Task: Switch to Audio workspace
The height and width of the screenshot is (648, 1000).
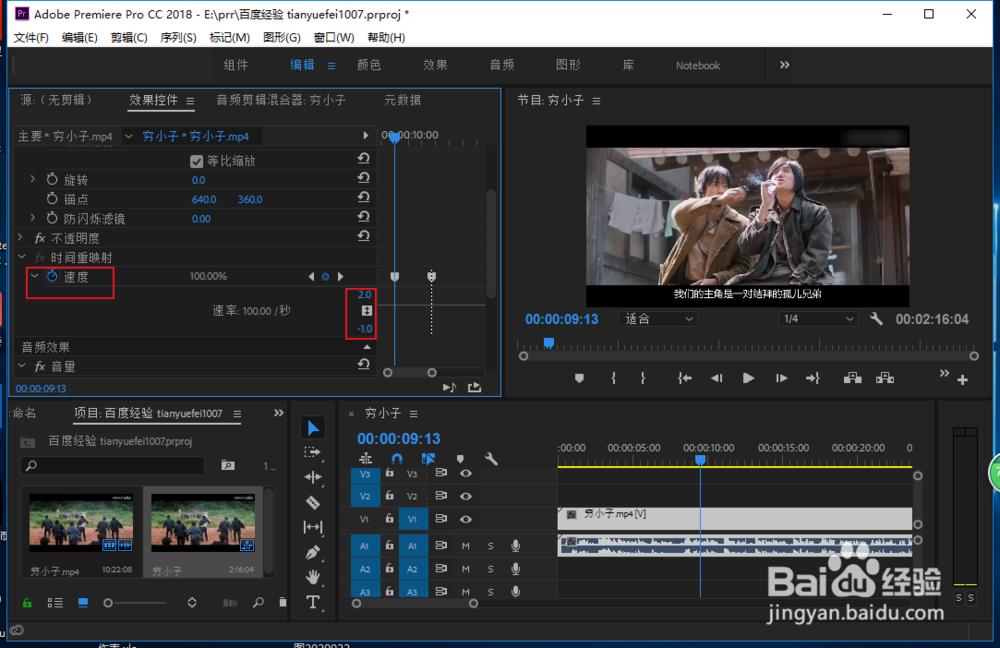Action: pos(502,65)
